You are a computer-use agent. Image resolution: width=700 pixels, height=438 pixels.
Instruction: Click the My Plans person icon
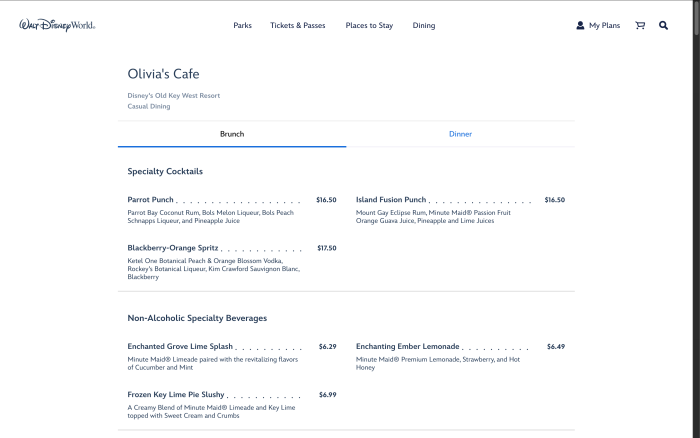click(x=580, y=25)
